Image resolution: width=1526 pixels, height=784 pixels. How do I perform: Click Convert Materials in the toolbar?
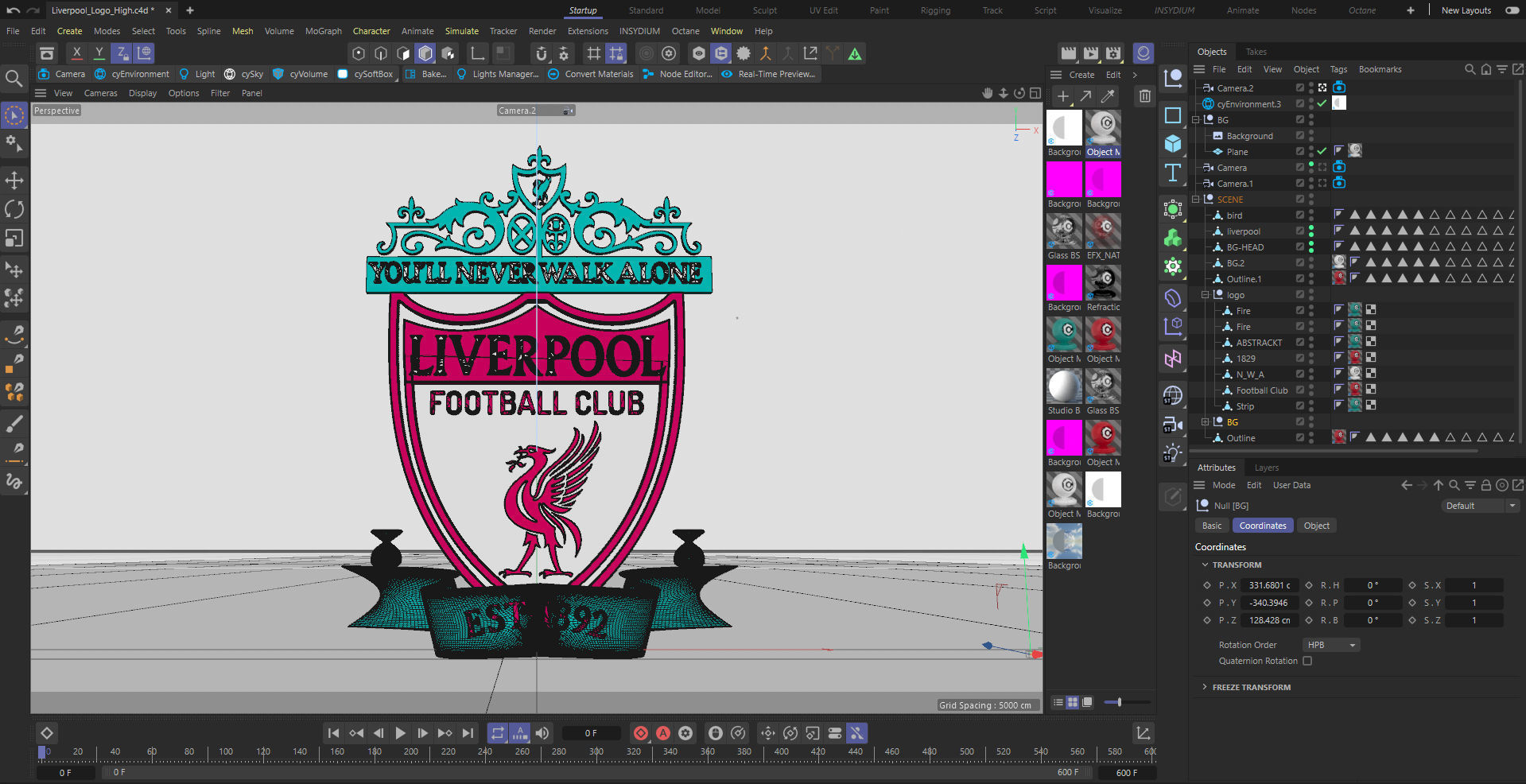click(590, 74)
